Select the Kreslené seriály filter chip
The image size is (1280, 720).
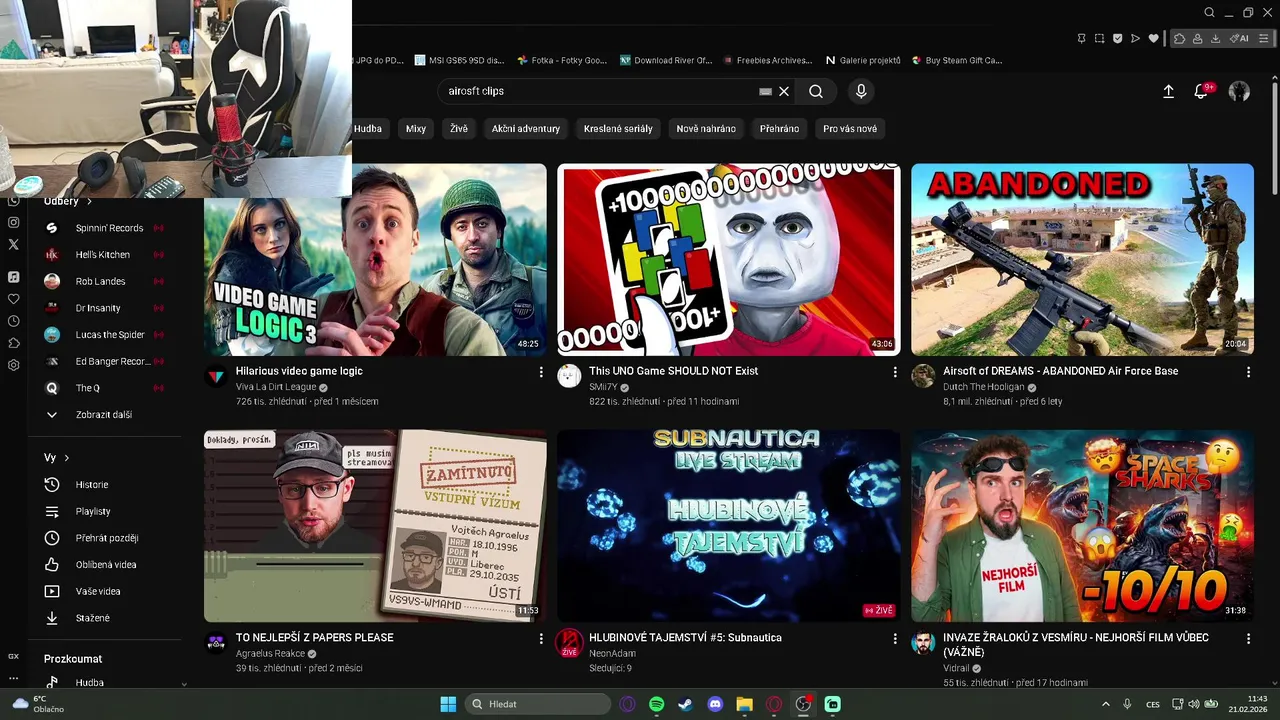(x=618, y=128)
